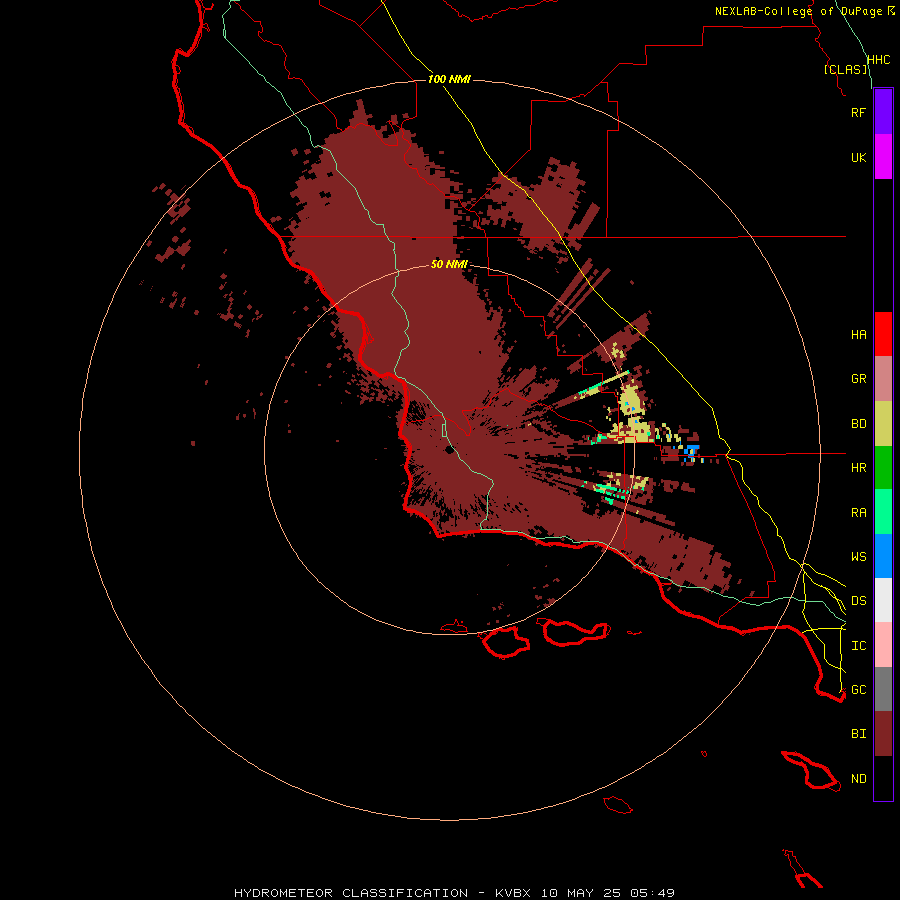
Task: Click the [CLAS] units label
Action: pos(845,69)
